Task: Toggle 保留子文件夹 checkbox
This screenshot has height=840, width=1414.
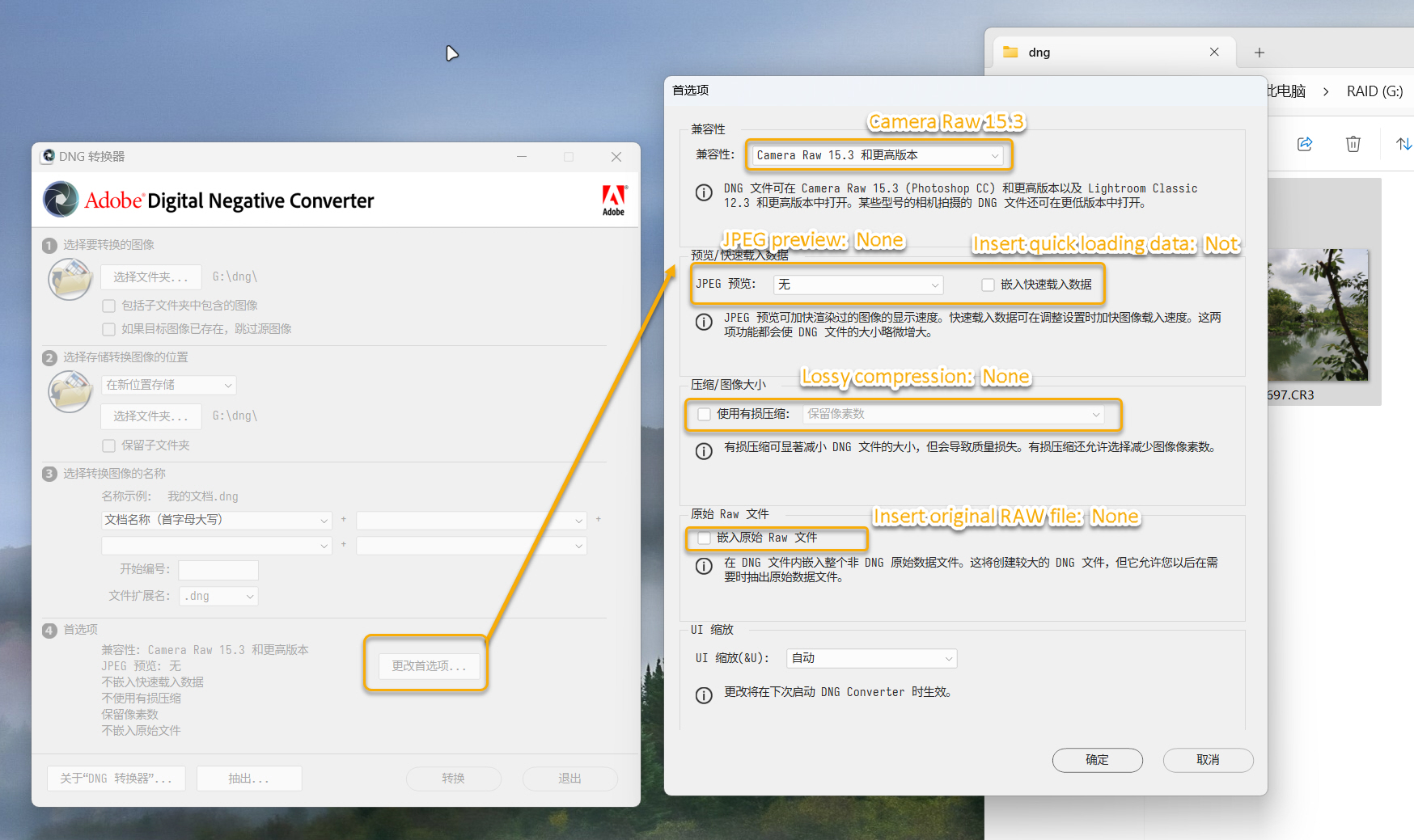Action: 108,445
